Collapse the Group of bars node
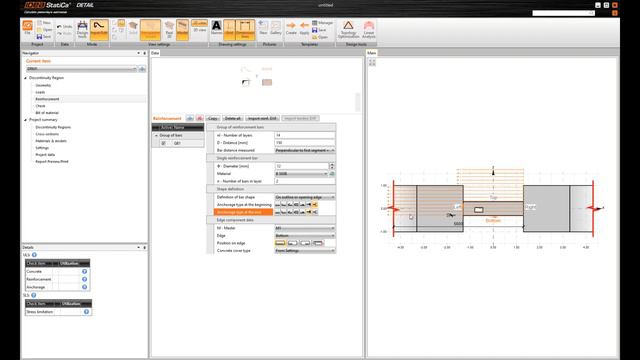This screenshot has width=640, height=360. coord(156,136)
